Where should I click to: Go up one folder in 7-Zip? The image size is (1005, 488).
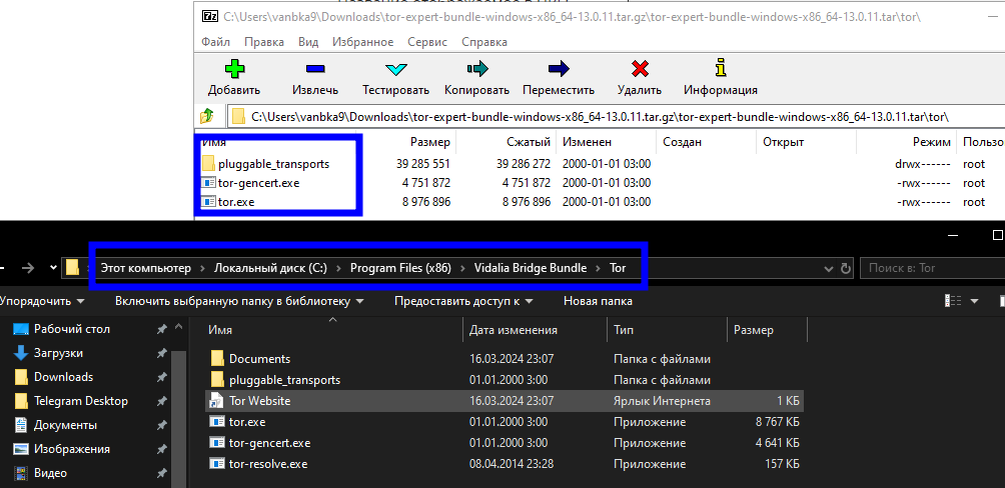(206, 116)
